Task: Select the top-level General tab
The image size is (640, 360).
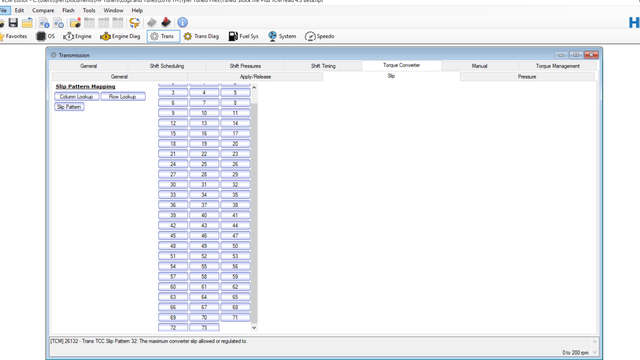Action: click(x=89, y=66)
